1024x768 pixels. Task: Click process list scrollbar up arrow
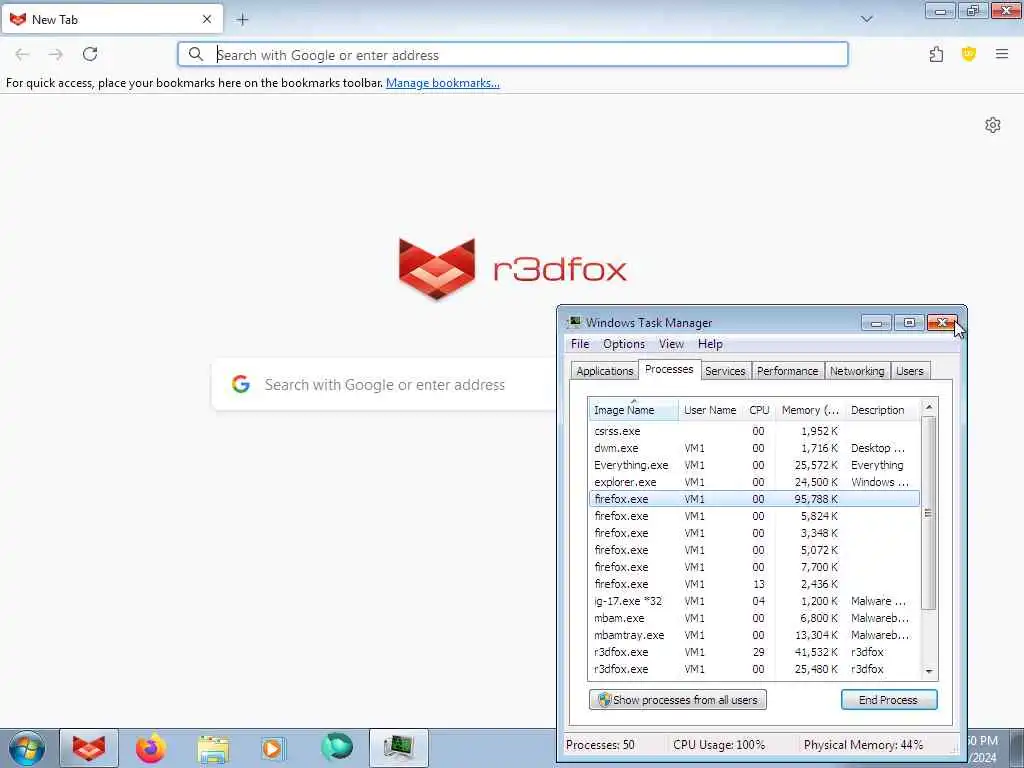[x=929, y=407]
